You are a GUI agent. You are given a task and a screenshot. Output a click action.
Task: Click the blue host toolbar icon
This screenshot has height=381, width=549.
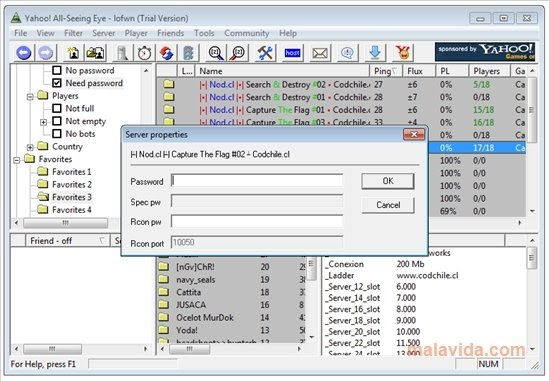tap(292, 53)
